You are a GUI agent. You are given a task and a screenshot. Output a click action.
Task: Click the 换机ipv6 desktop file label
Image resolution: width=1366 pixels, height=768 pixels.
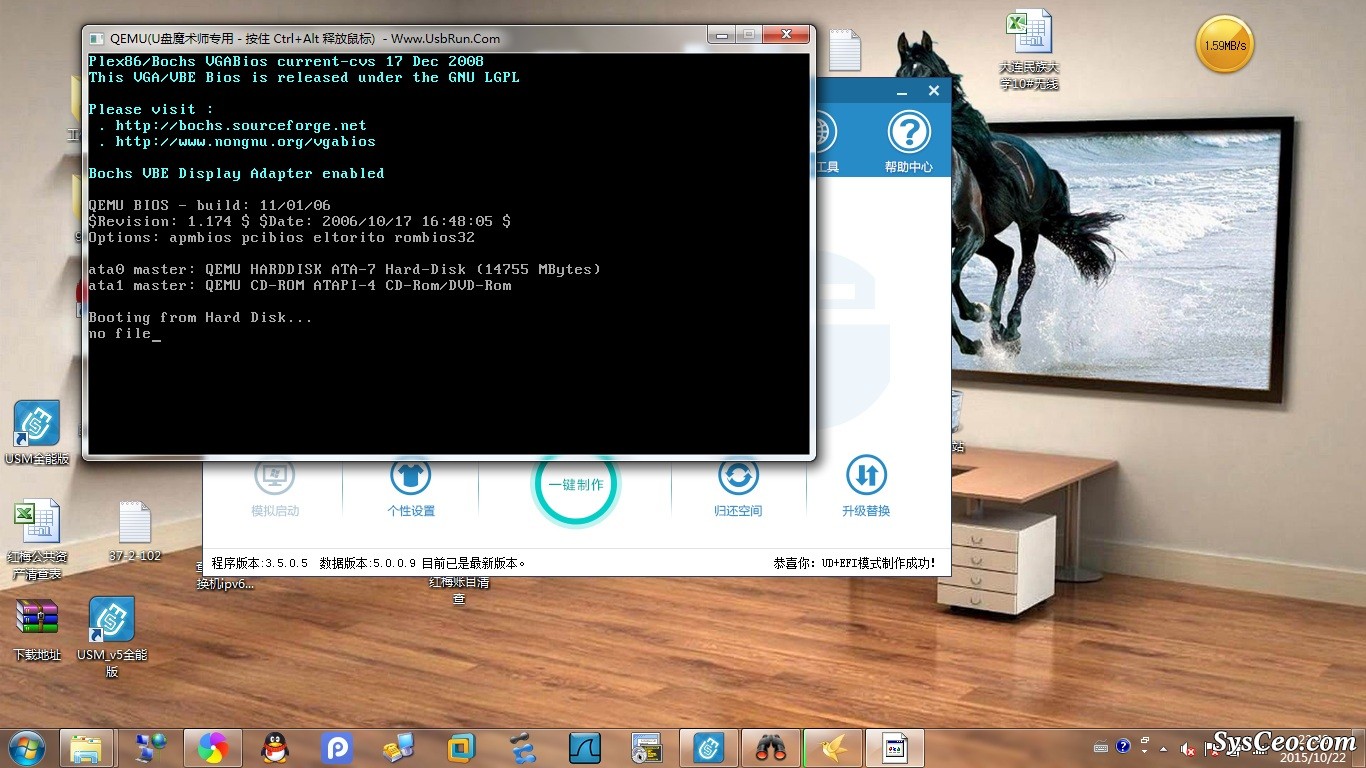click(225, 583)
